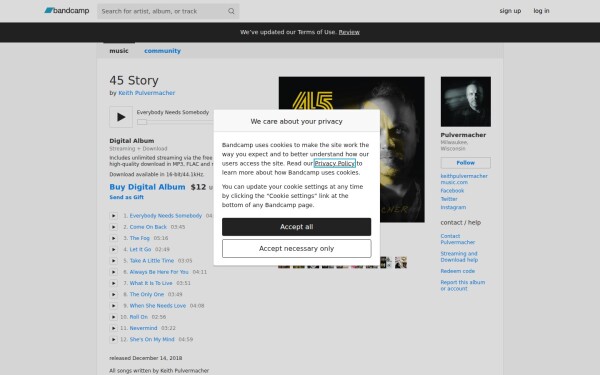The height and width of the screenshot is (375, 600).
Task: Play track 4 Let It Go icon
Action: tap(113, 249)
